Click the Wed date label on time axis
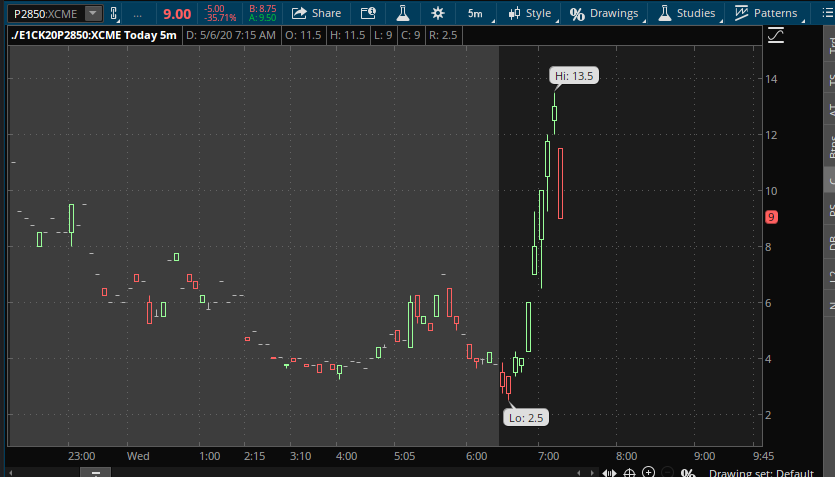 [138, 456]
